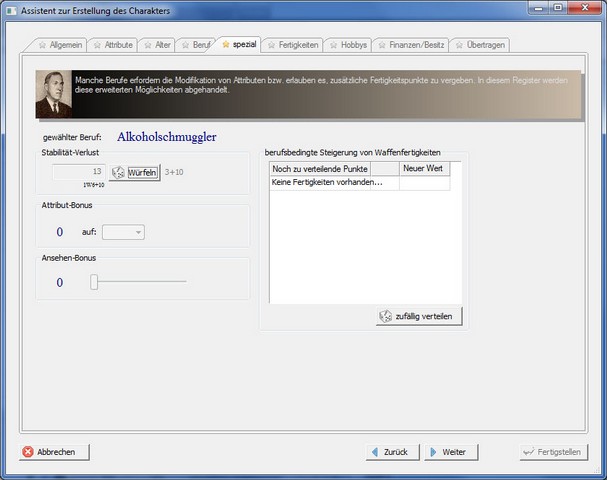Click the star icon on Allgemein tab

click(43, 45)
